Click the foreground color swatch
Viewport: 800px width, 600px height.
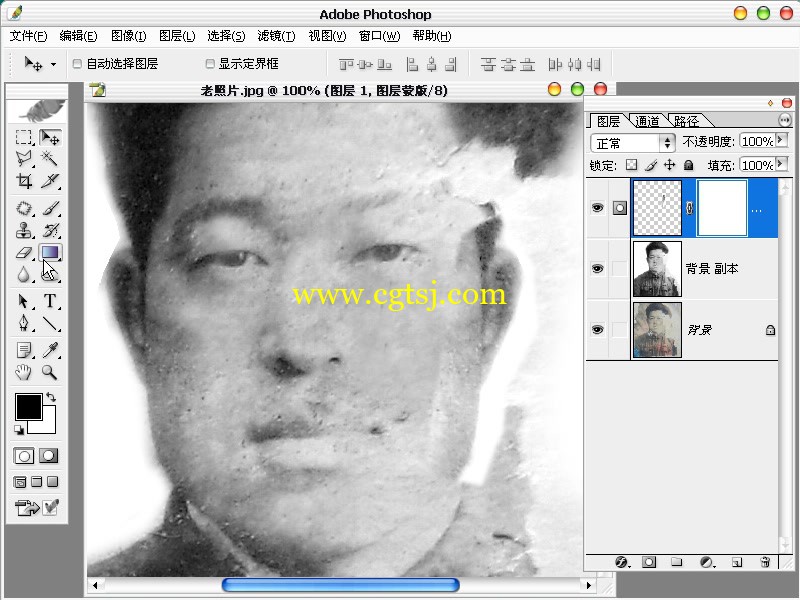(x=28, y=407)
